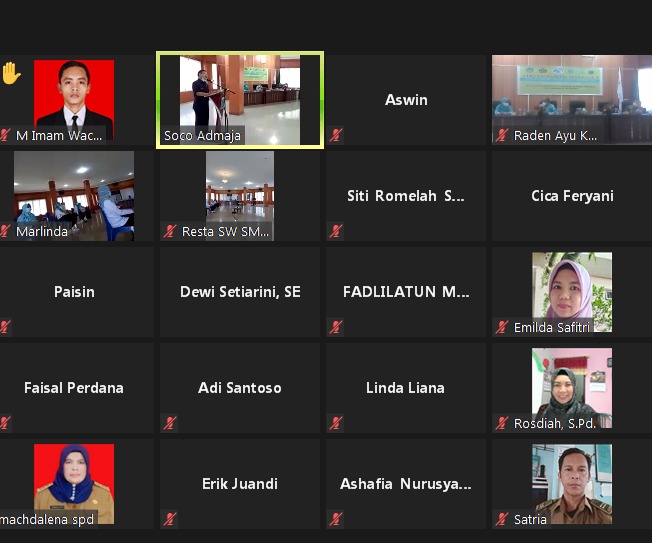This screenshot has height=543, width=652.
Task: Click machdalena spd profile photo
Action: 74,484
